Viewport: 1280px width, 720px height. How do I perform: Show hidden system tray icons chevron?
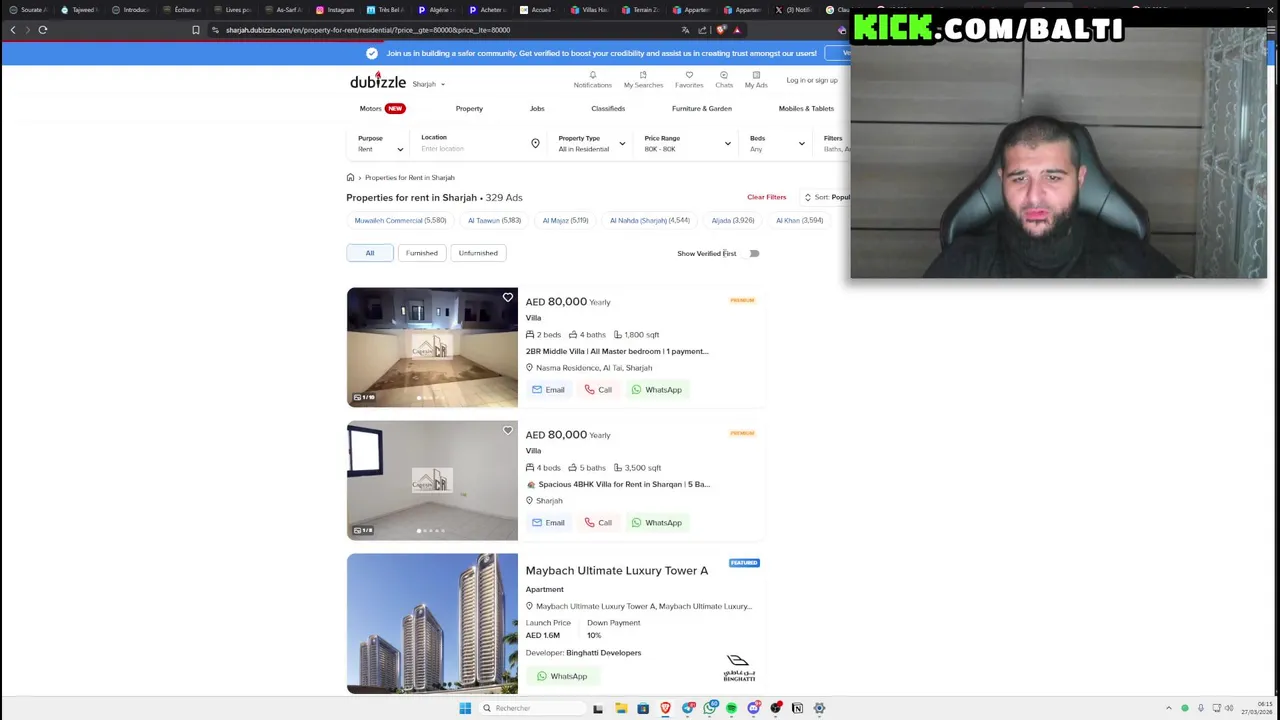[1168, 708]
